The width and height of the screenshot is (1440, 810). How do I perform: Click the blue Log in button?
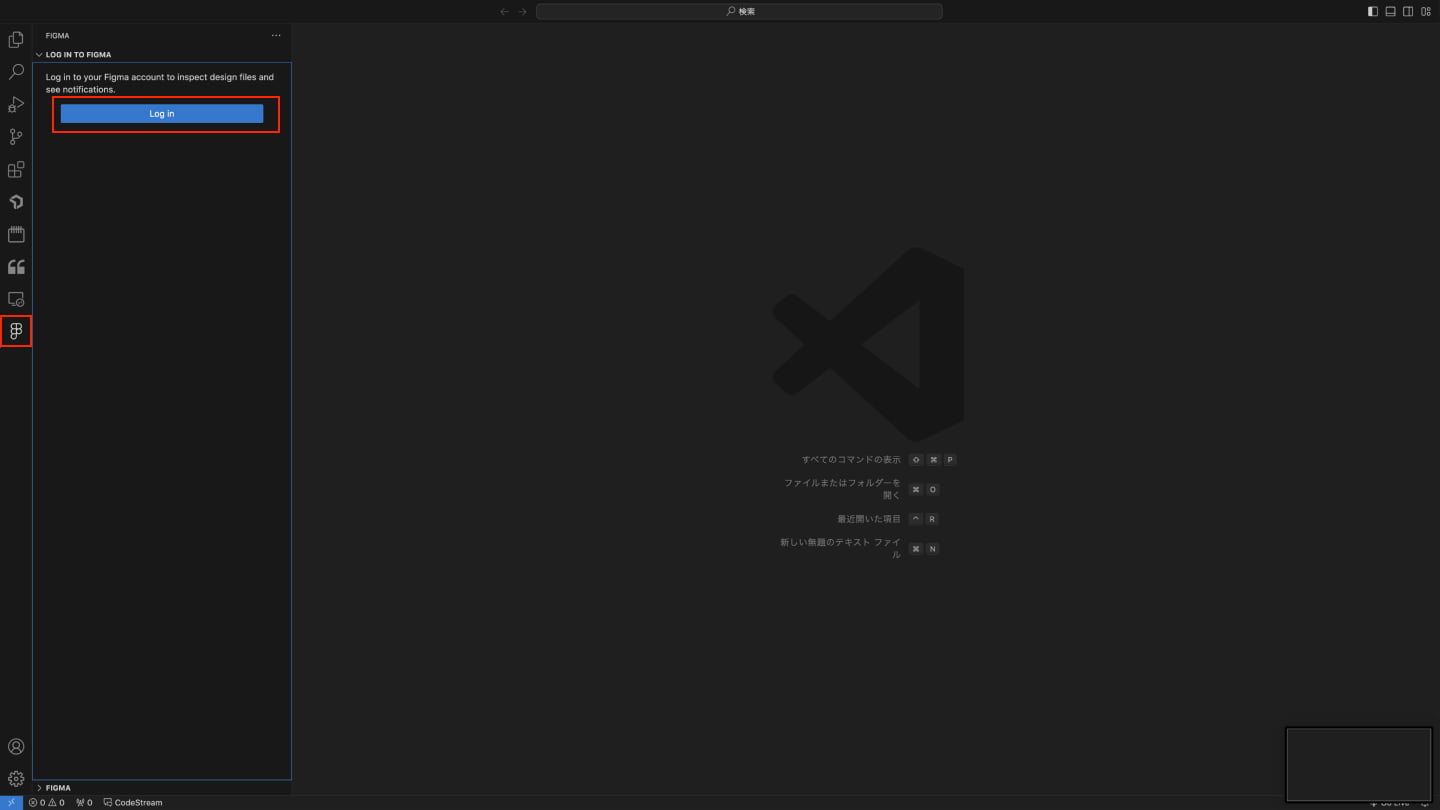(162, 114)
